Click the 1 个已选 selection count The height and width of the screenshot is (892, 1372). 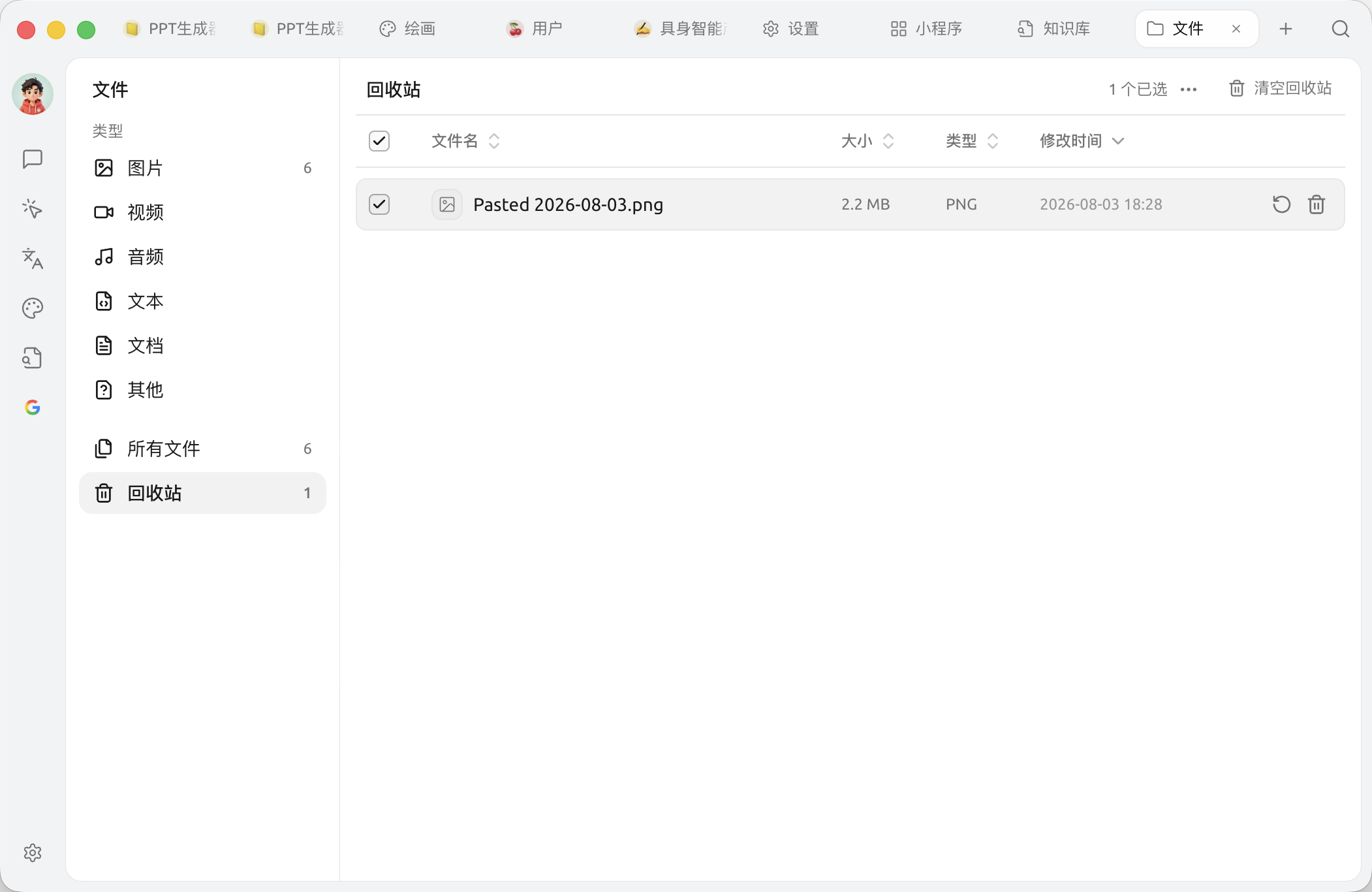click(x=1138, y=89)
